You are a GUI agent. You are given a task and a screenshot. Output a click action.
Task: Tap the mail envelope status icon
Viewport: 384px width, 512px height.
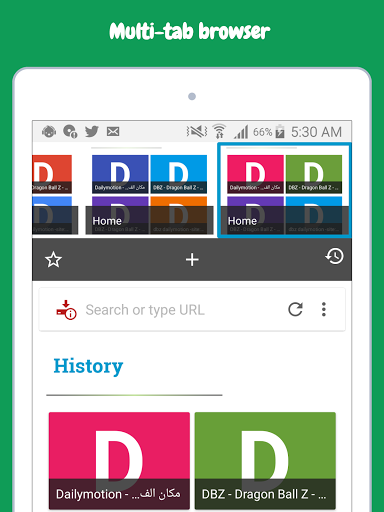(x=113, y=131)
